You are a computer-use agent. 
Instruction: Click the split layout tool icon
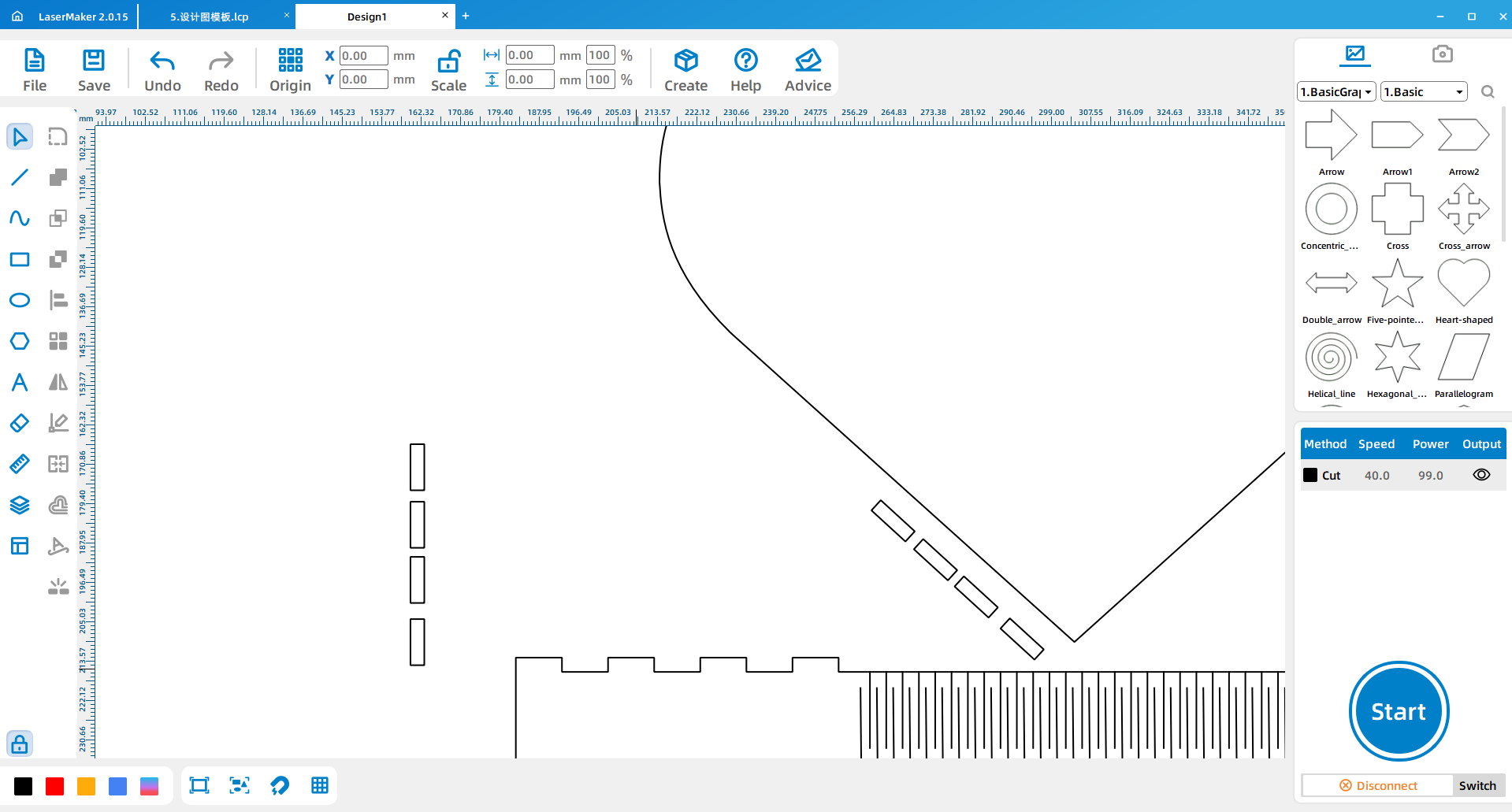[58, 464]
